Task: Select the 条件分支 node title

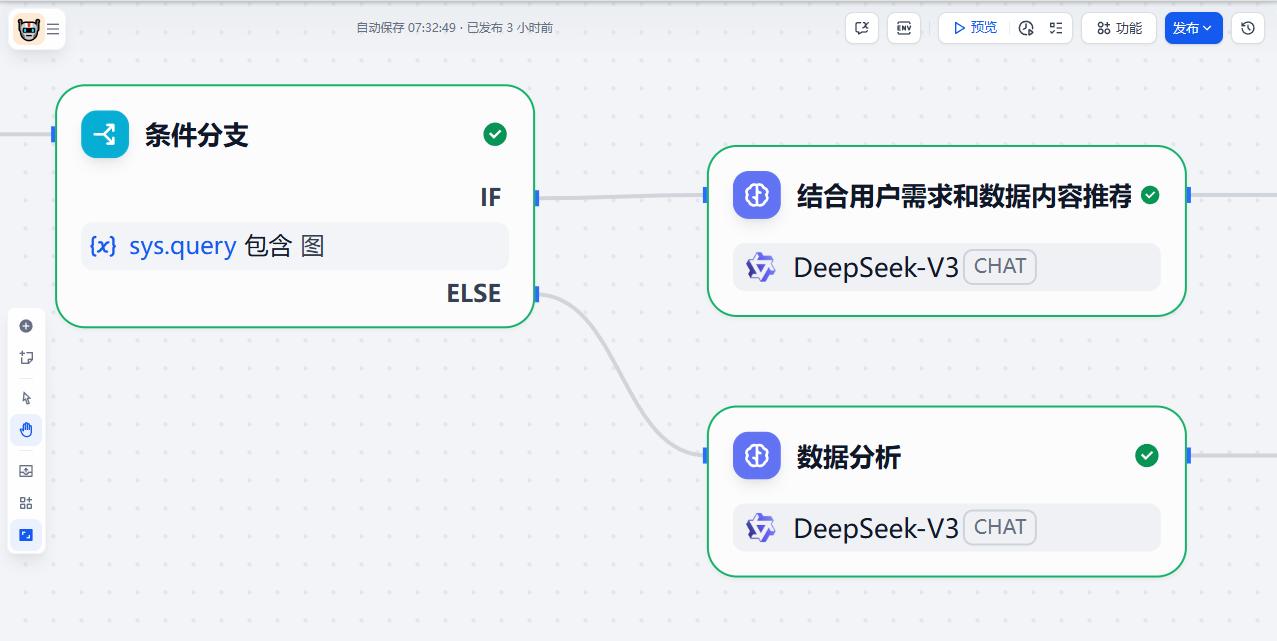Action: point(197,135)
